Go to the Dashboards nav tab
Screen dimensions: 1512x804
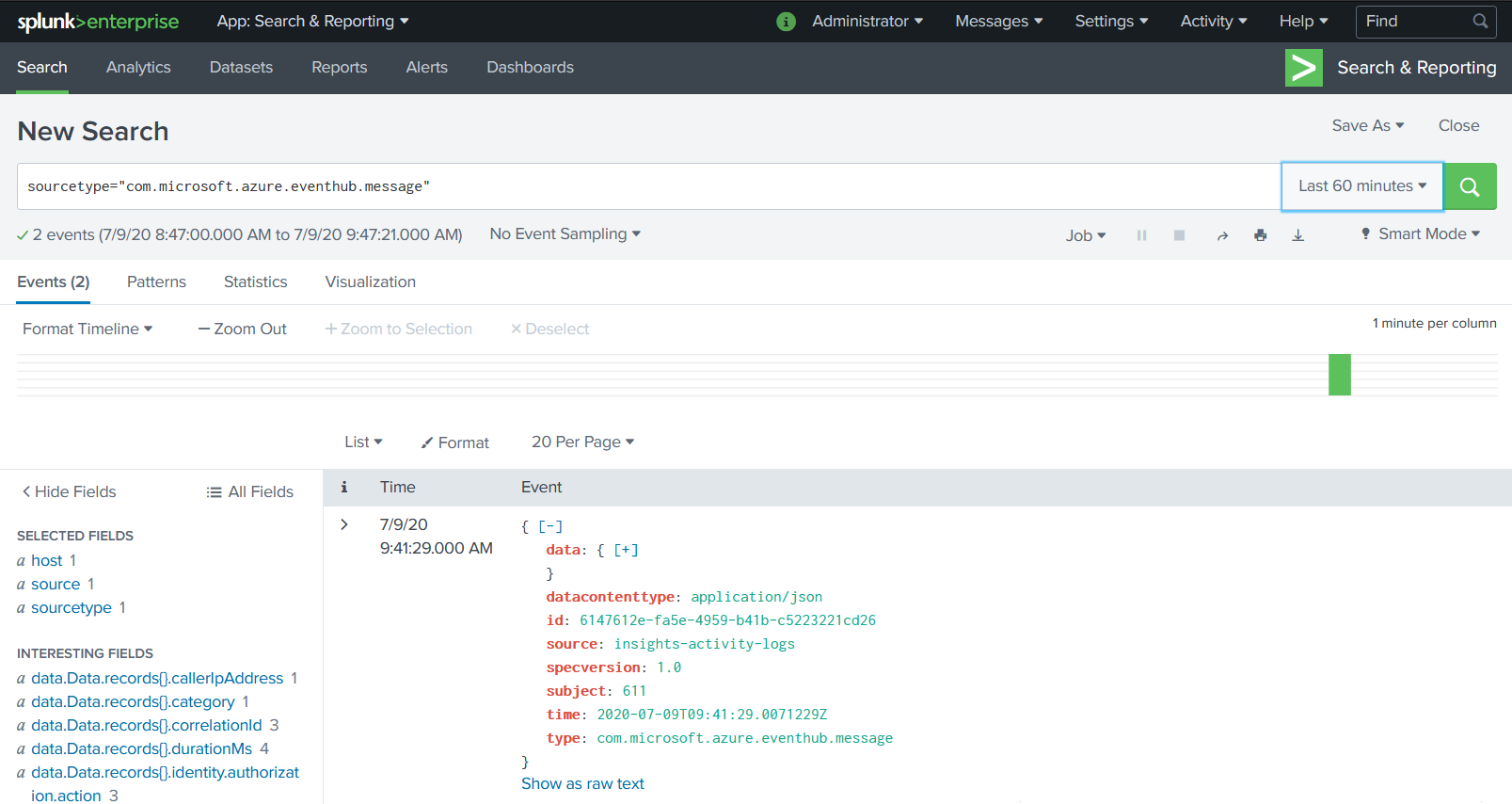point(530,68)
